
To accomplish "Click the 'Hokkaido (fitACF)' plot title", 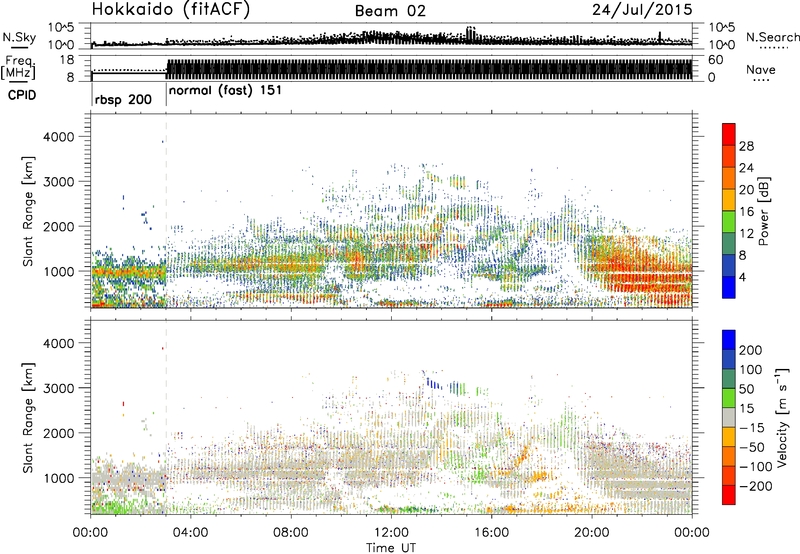I will pos(171,10).
